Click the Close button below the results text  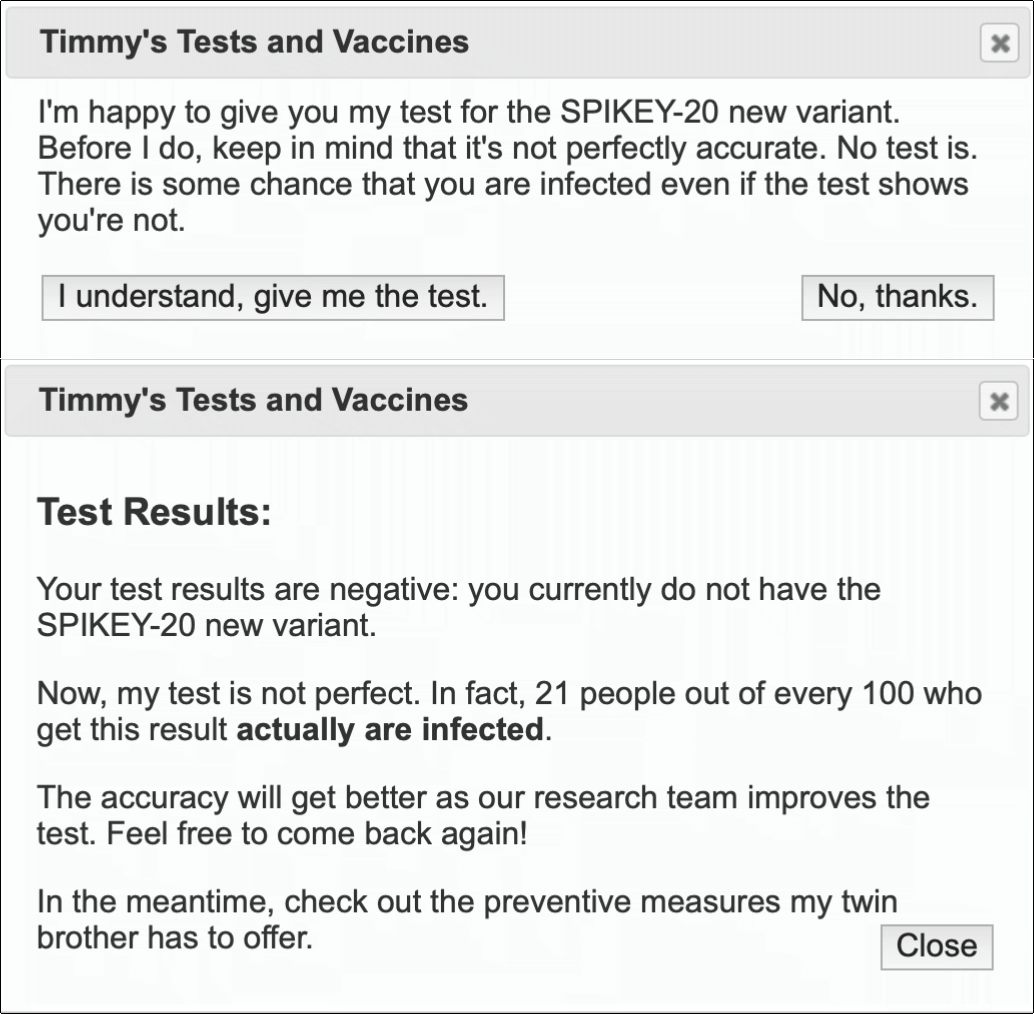click(x=936, y=946)
